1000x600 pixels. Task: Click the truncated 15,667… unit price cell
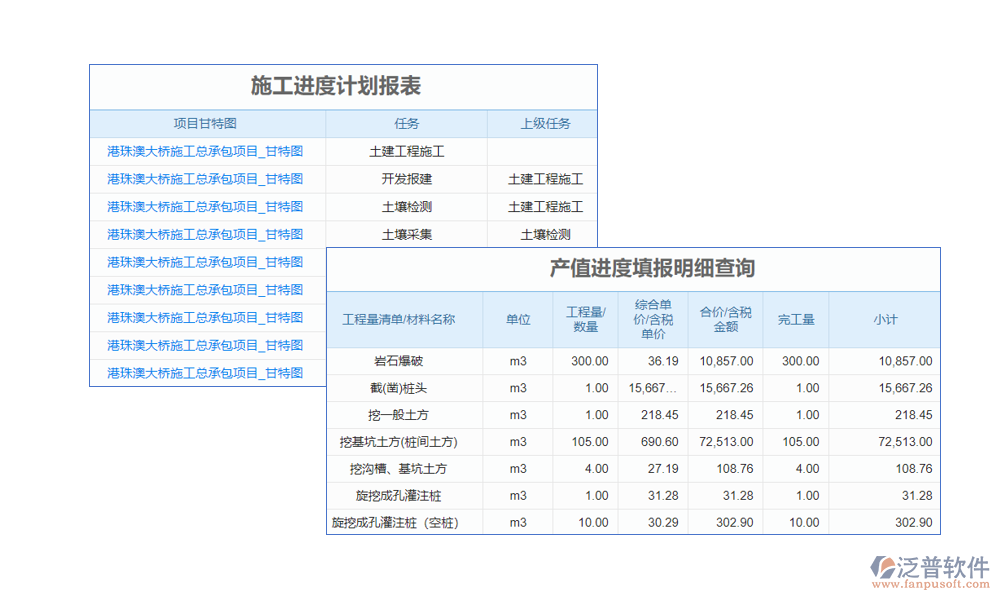[x=653, y=388]
